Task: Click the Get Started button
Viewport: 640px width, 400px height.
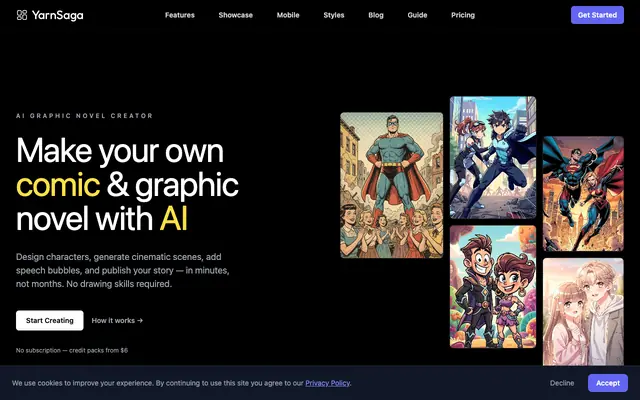Action: click(597, 15)
